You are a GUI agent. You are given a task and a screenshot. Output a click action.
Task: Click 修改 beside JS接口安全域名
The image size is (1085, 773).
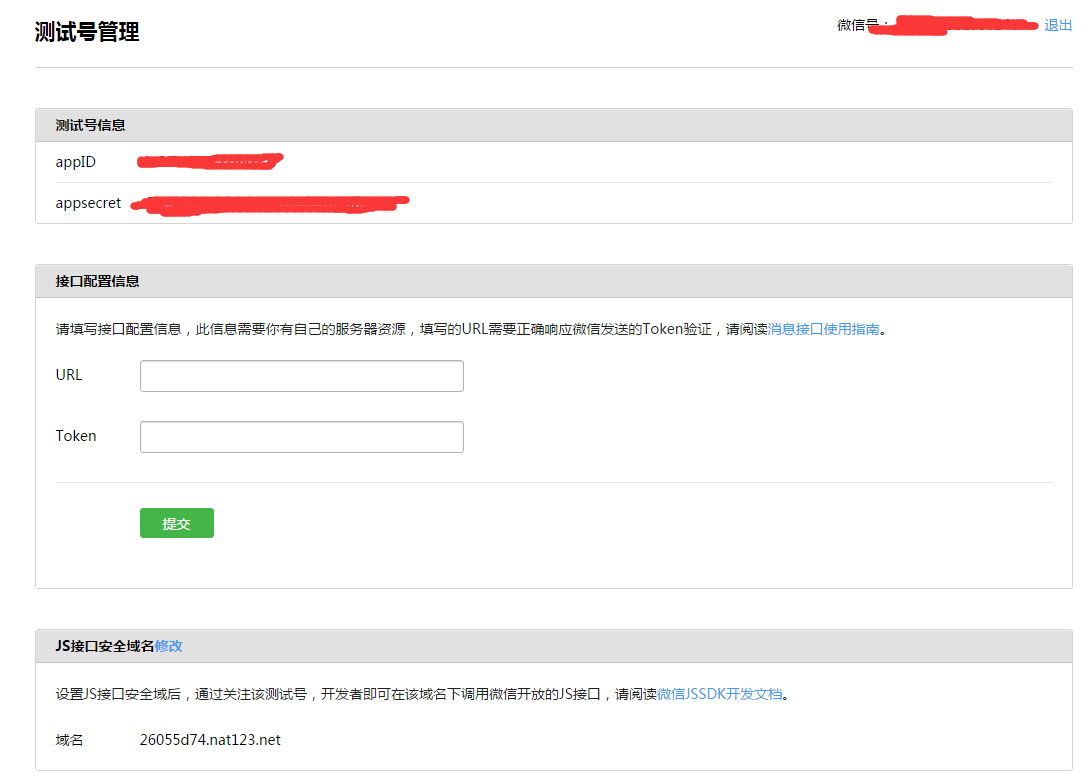click(x=169, y=646)
